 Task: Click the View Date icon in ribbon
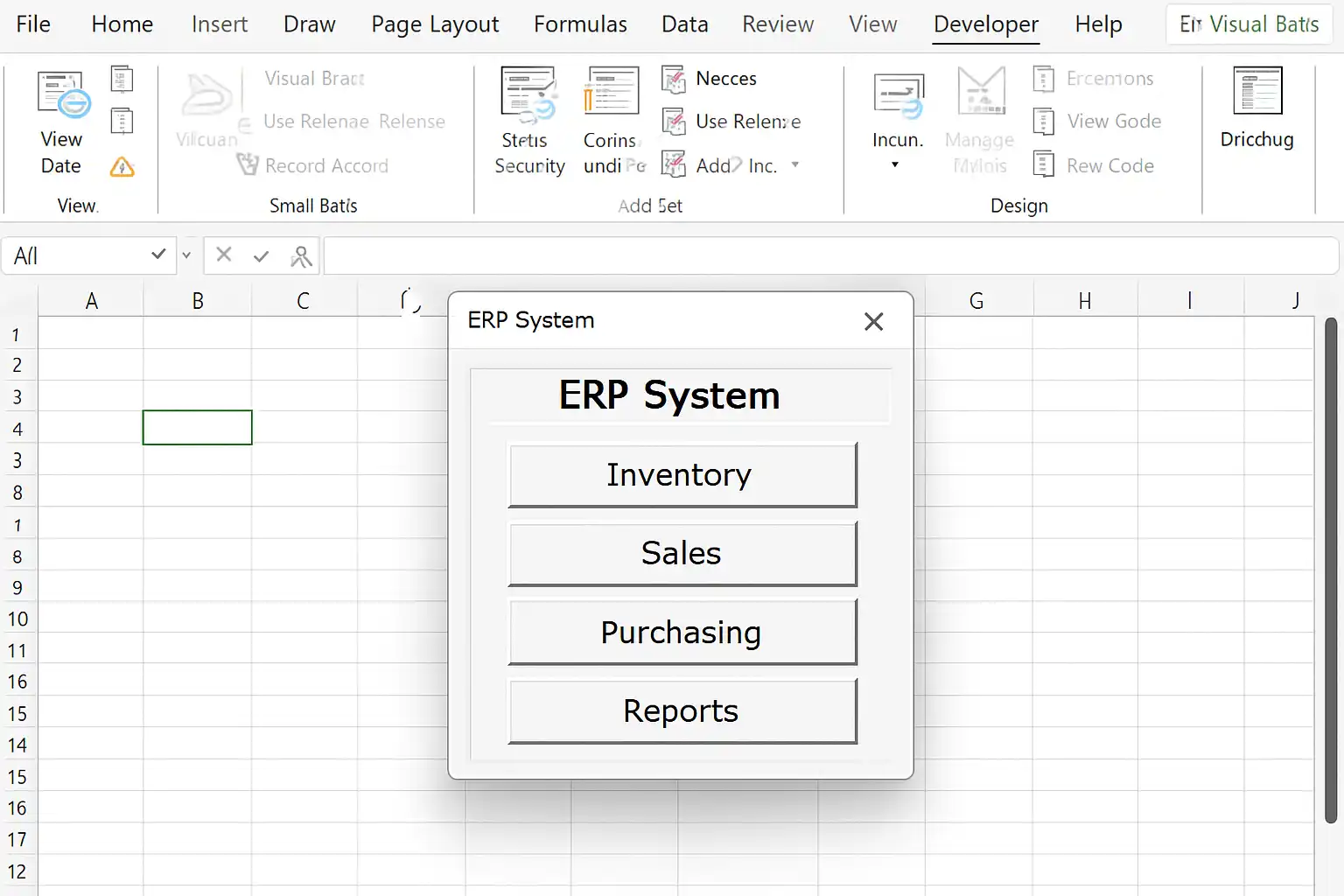pos(63,95)
